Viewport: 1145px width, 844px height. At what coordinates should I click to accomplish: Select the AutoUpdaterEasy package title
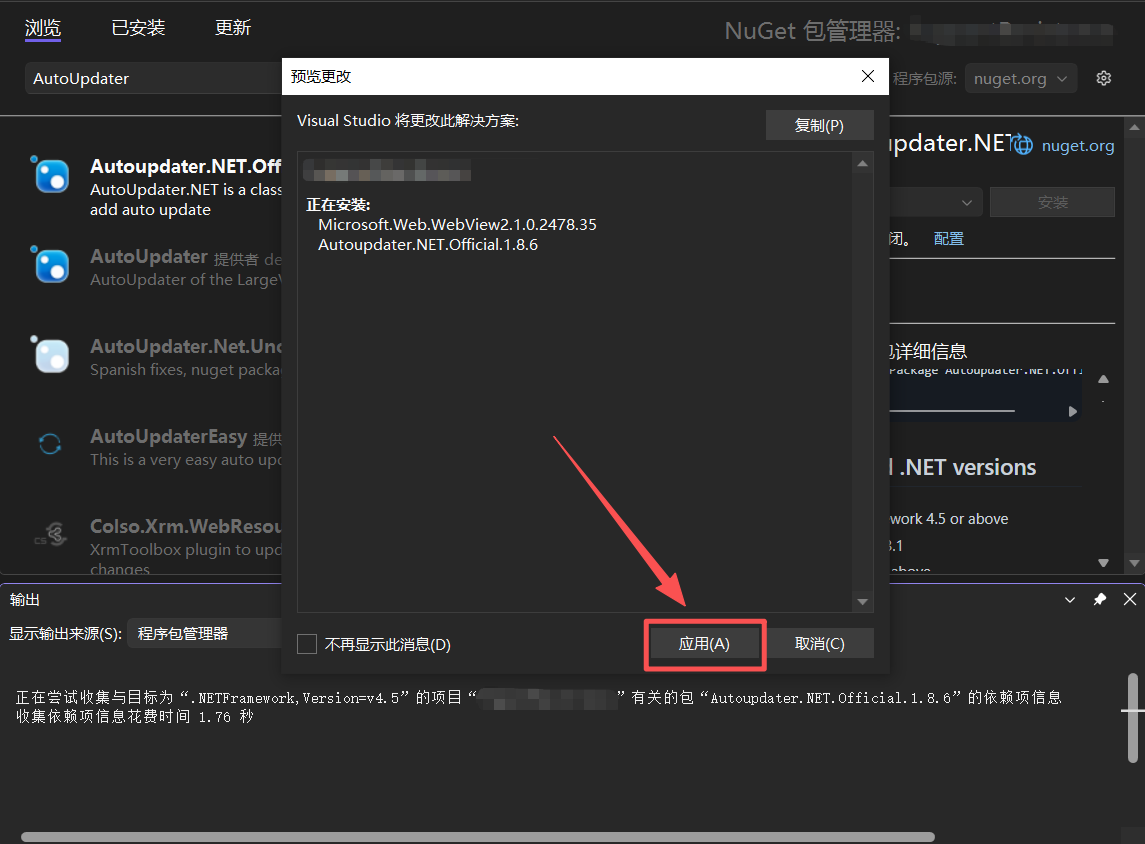169,437
